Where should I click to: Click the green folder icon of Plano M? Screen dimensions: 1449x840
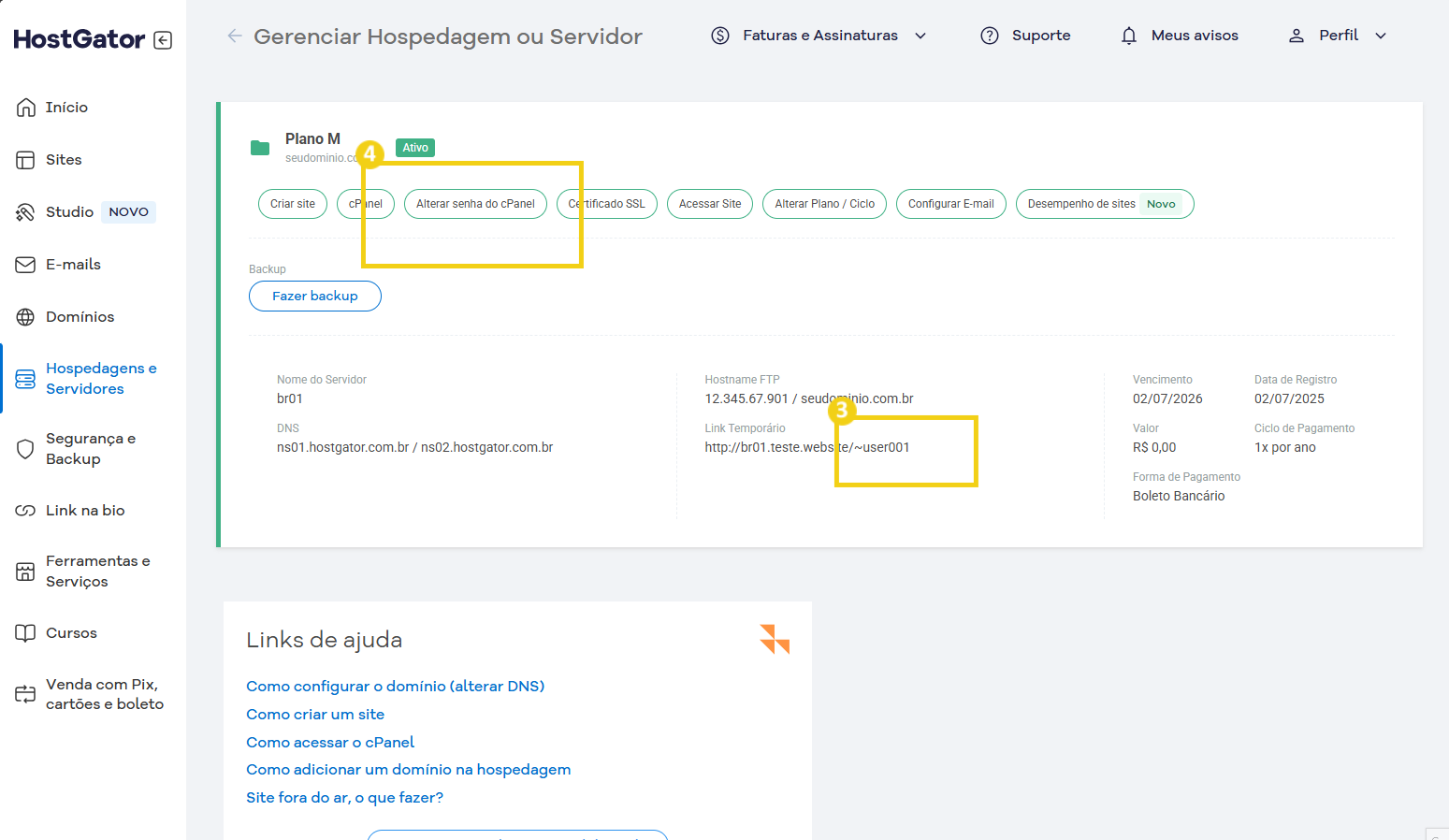tap(260, 148)
